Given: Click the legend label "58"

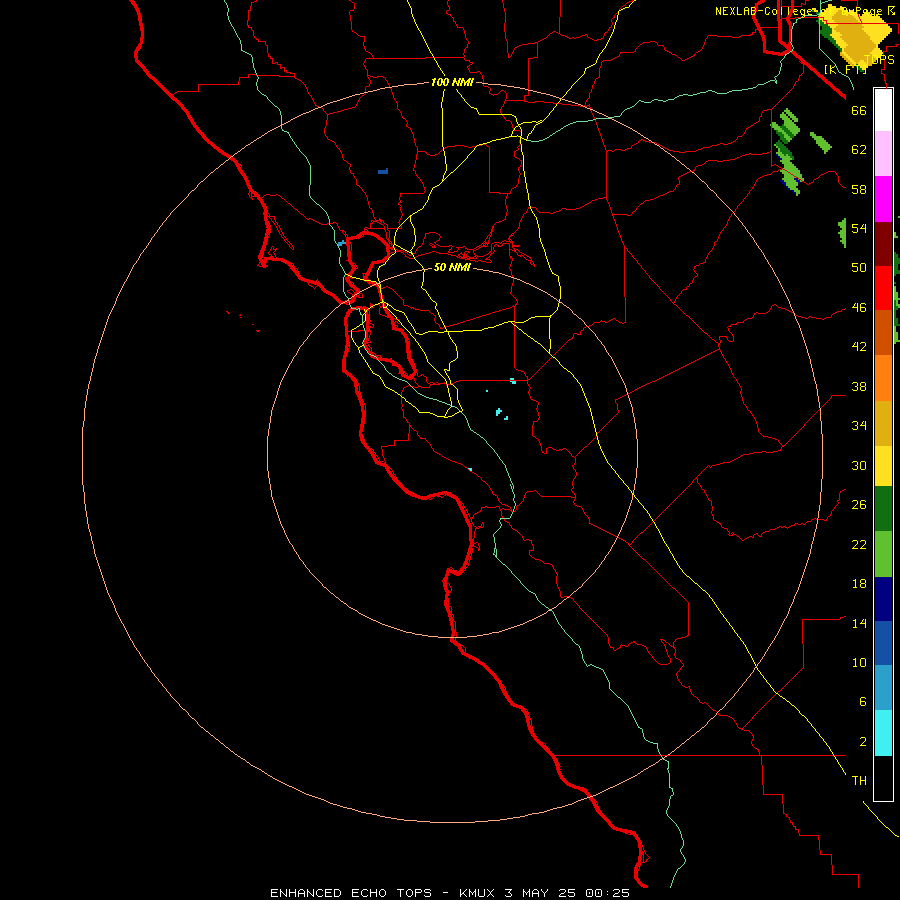Looking at the screenshot, I should coord(859,189).
